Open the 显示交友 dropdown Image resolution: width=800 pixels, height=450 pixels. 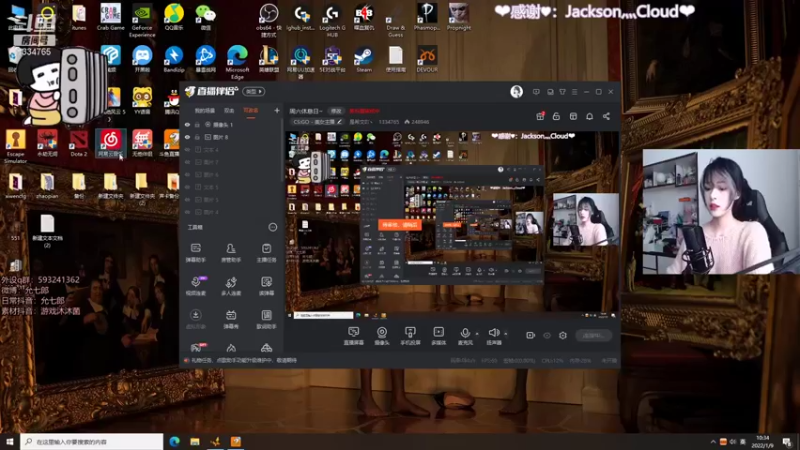[x=360, y=122]
